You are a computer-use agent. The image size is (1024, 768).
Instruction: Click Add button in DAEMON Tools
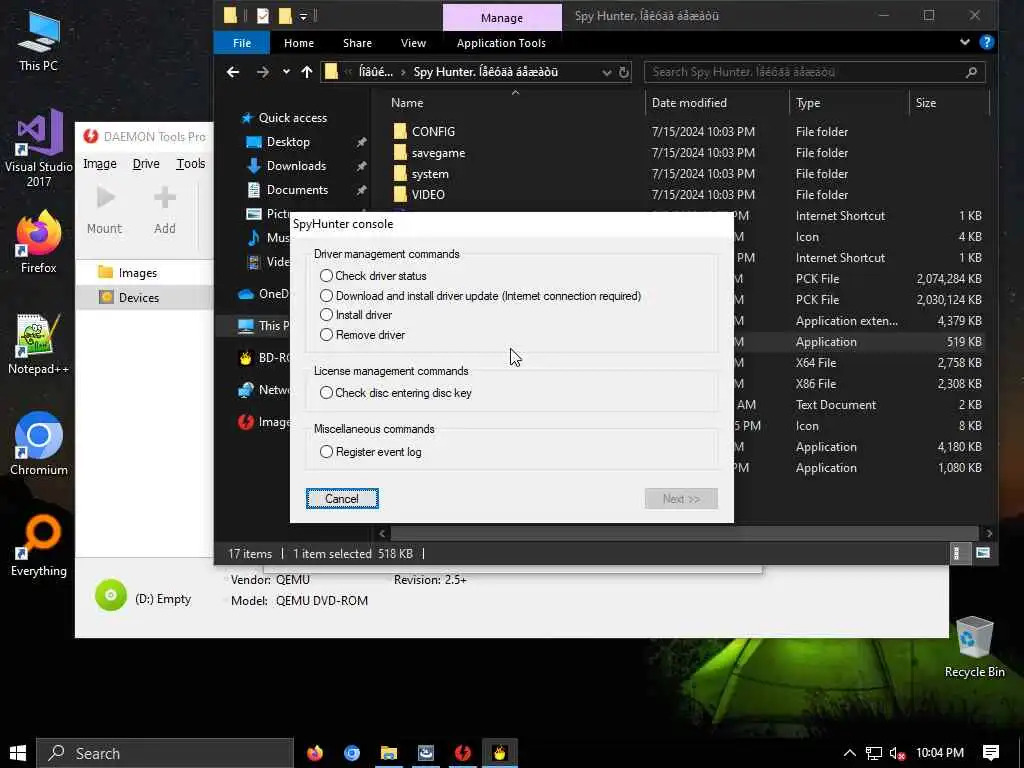165,210
